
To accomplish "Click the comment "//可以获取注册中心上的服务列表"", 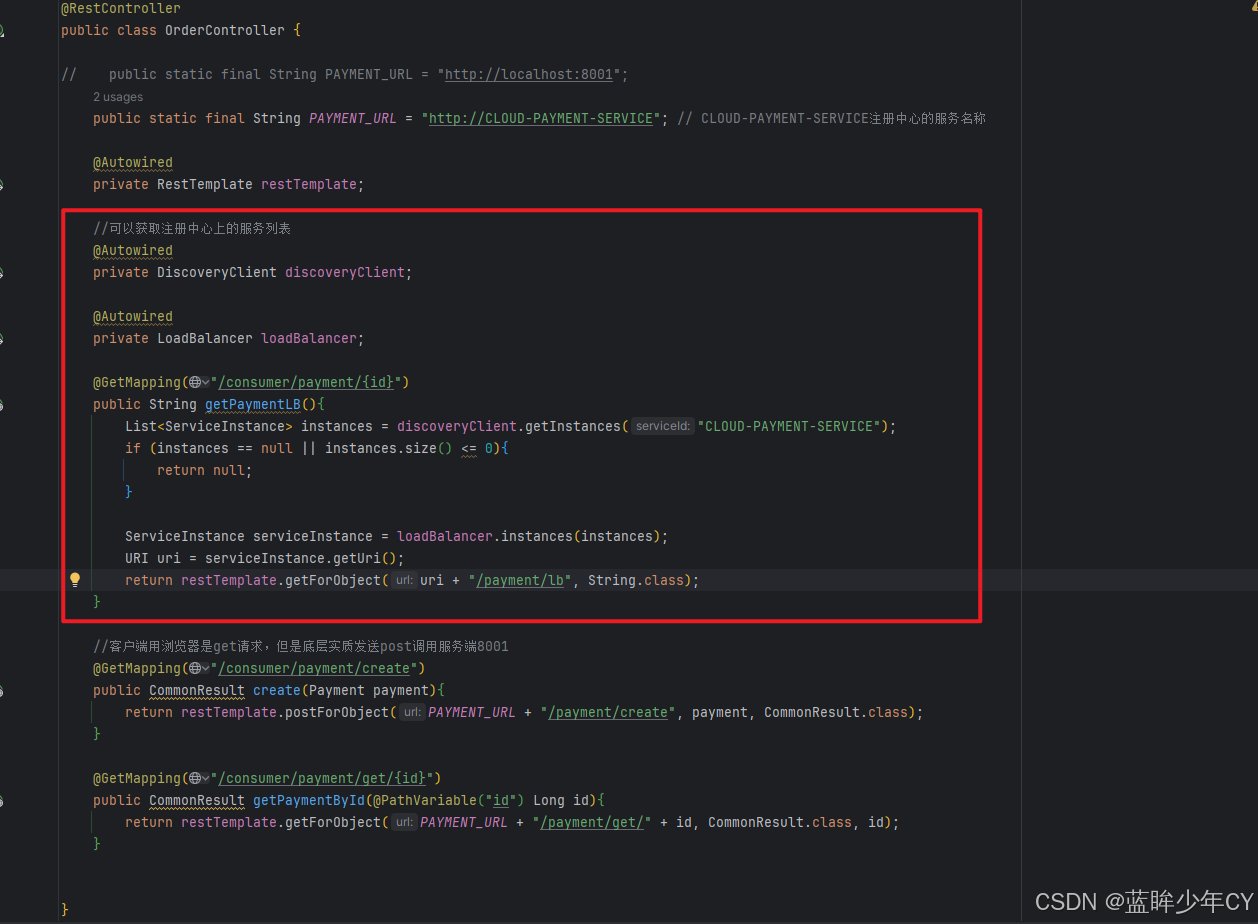I will point(192,228).
